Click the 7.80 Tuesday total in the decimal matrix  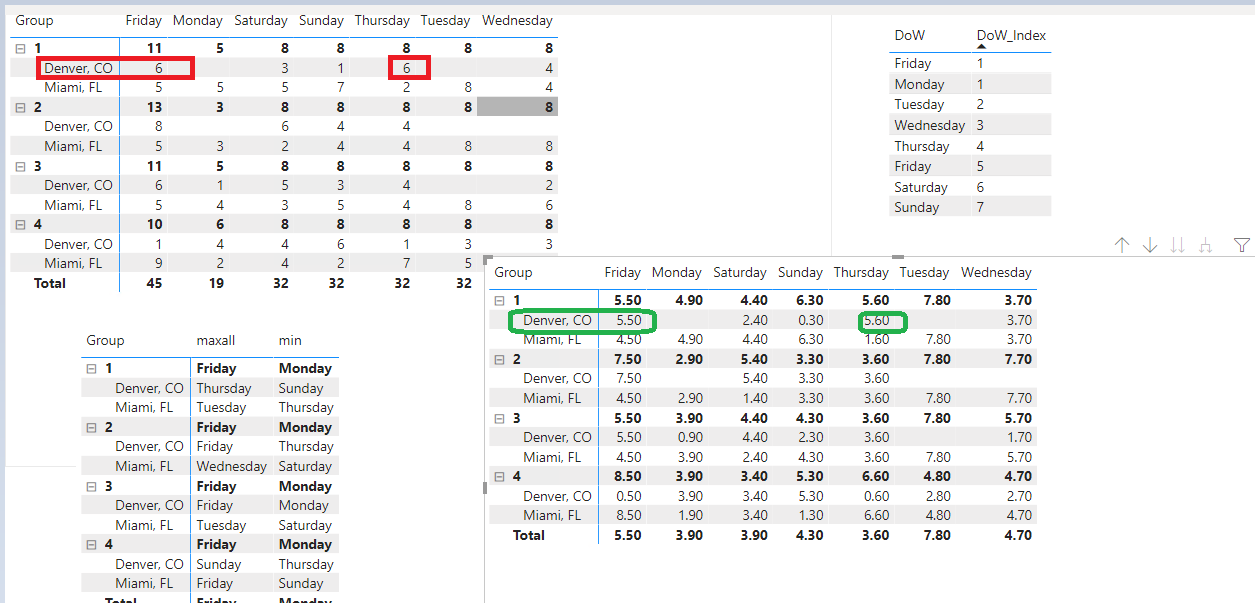point(935,536)
